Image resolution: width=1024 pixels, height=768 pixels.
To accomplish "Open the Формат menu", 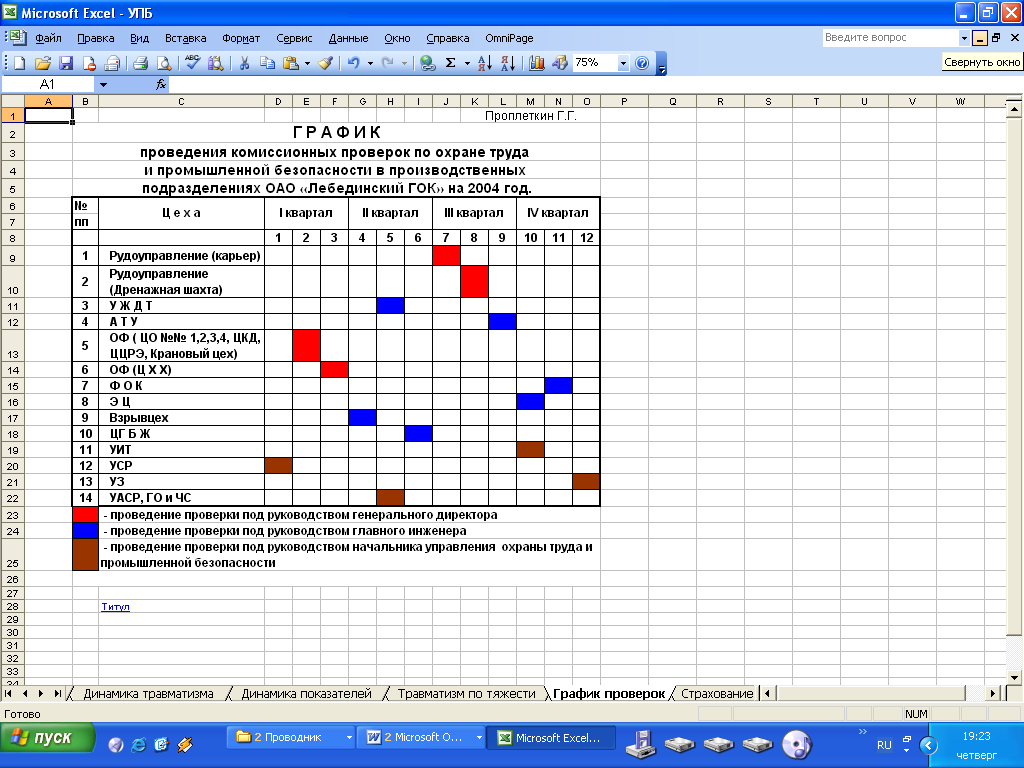I will click(241, 38).
